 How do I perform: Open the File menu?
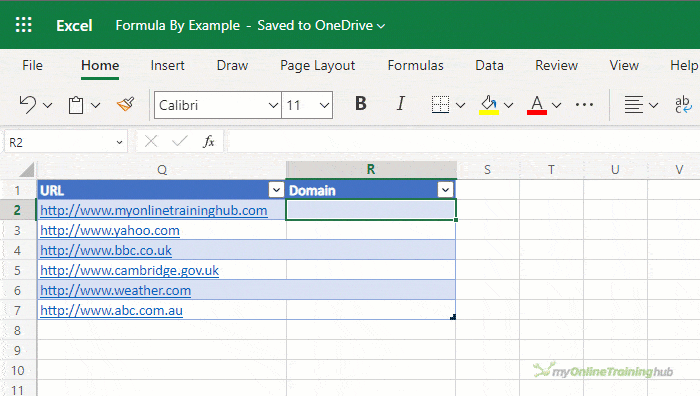[33, 66]
